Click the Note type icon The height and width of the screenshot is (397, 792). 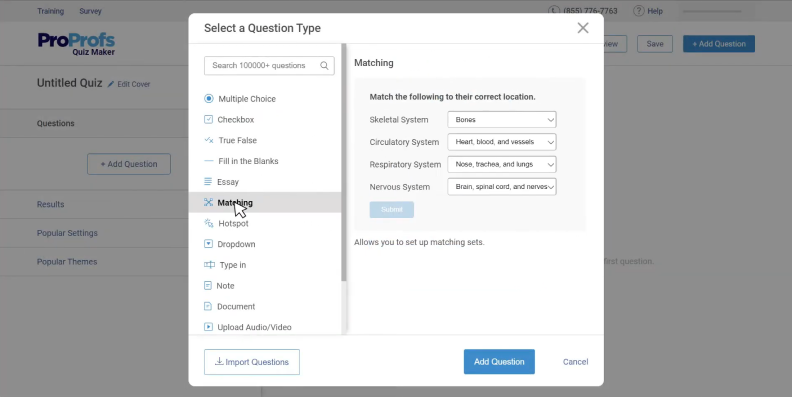click(x=208, y=285)
